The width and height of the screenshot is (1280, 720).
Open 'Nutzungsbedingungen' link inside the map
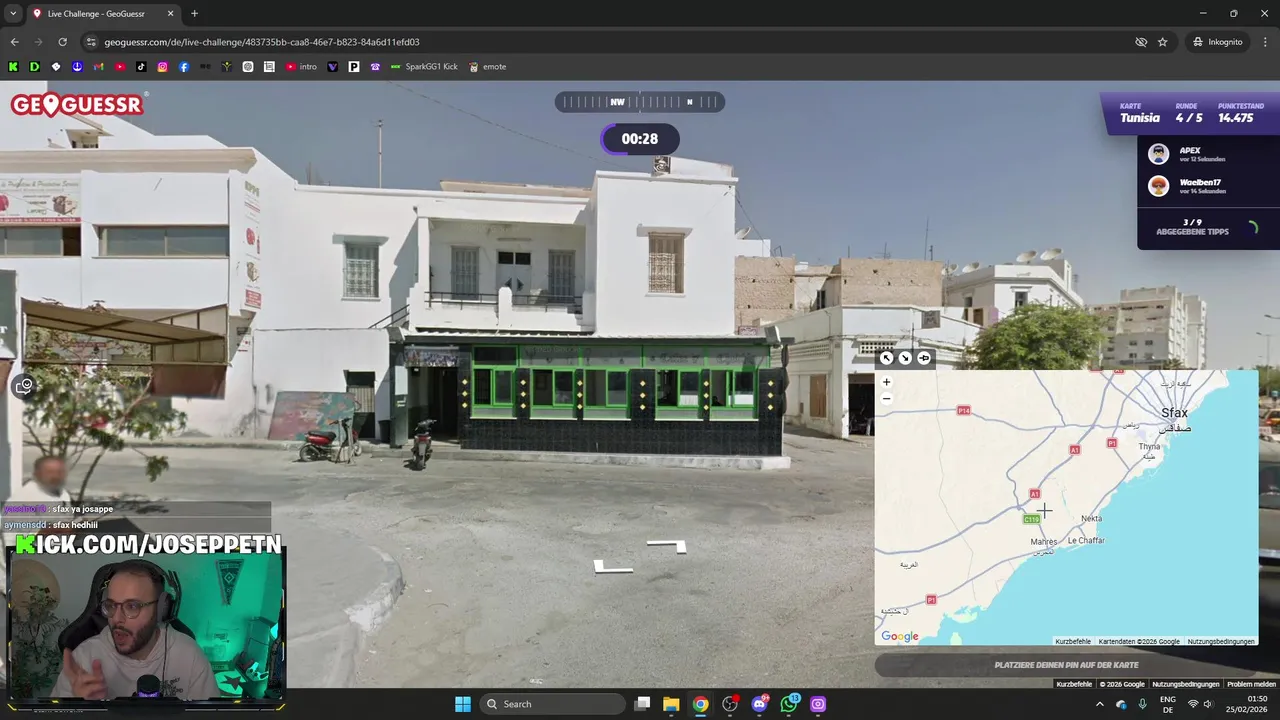click(1220, 641)
